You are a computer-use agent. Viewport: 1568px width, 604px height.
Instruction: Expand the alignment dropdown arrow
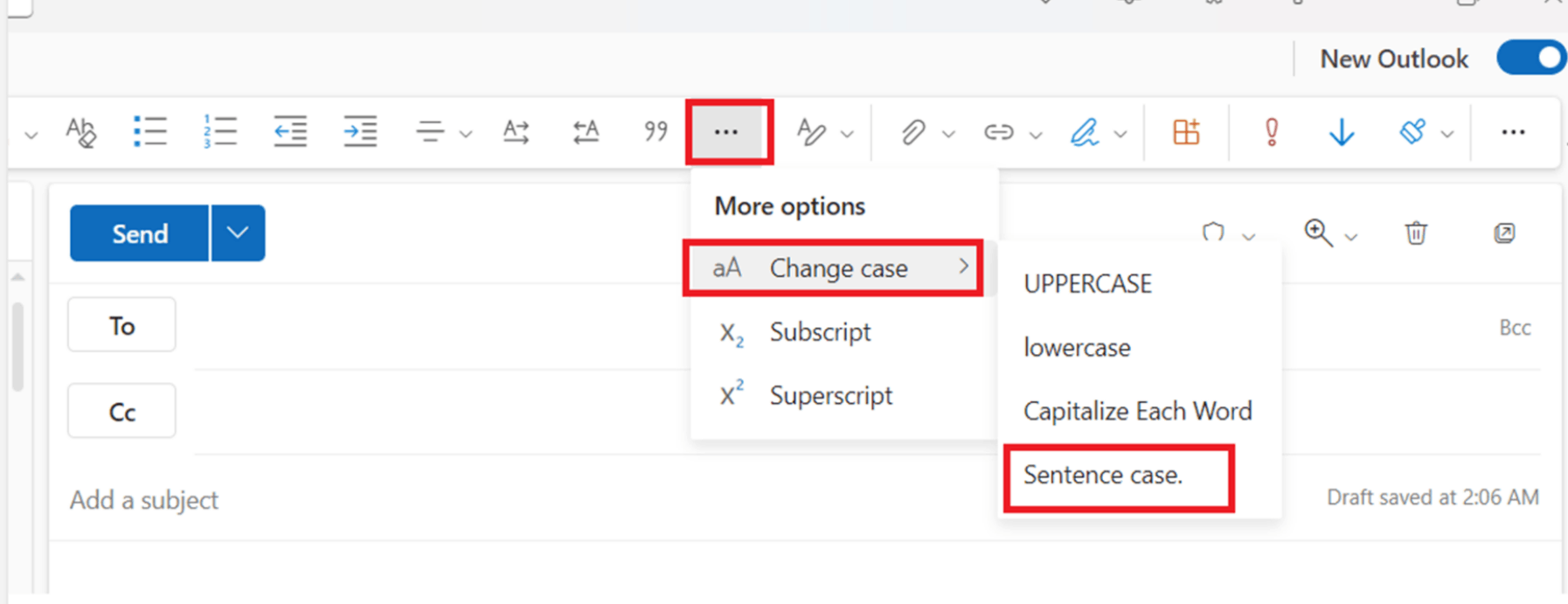(x=466, y=135)
